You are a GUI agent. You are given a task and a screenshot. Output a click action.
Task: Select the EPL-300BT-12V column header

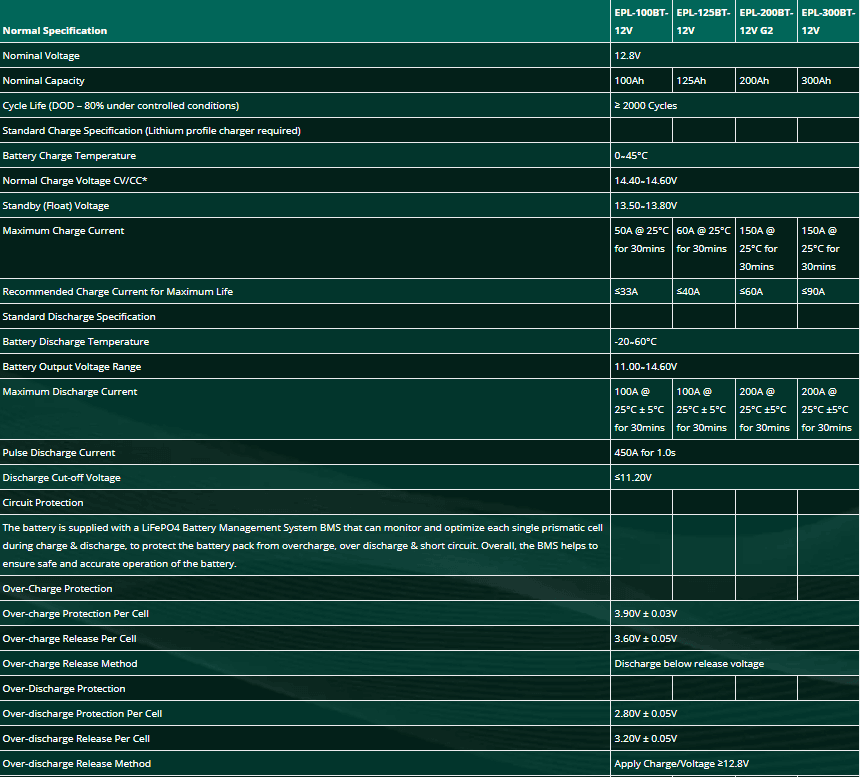(827, 21)
